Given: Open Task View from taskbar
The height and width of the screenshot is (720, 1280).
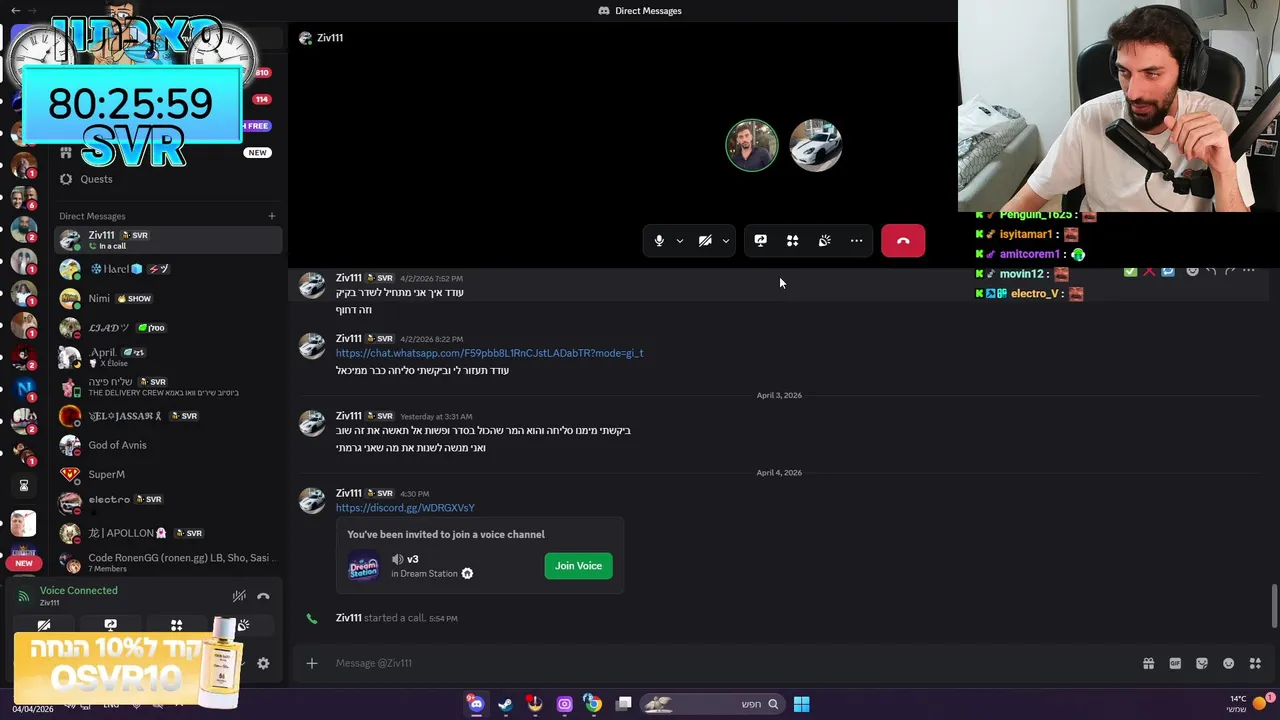Looking at the screenshot, I should pos(623,704).
